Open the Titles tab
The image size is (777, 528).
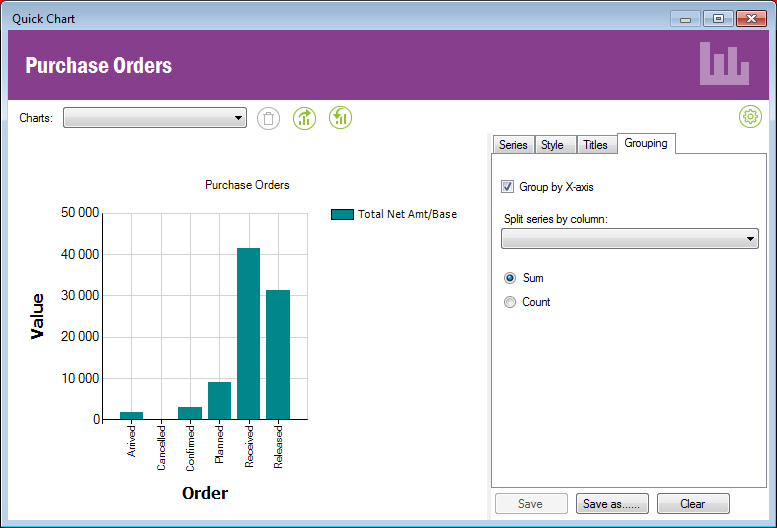point(595,145)
